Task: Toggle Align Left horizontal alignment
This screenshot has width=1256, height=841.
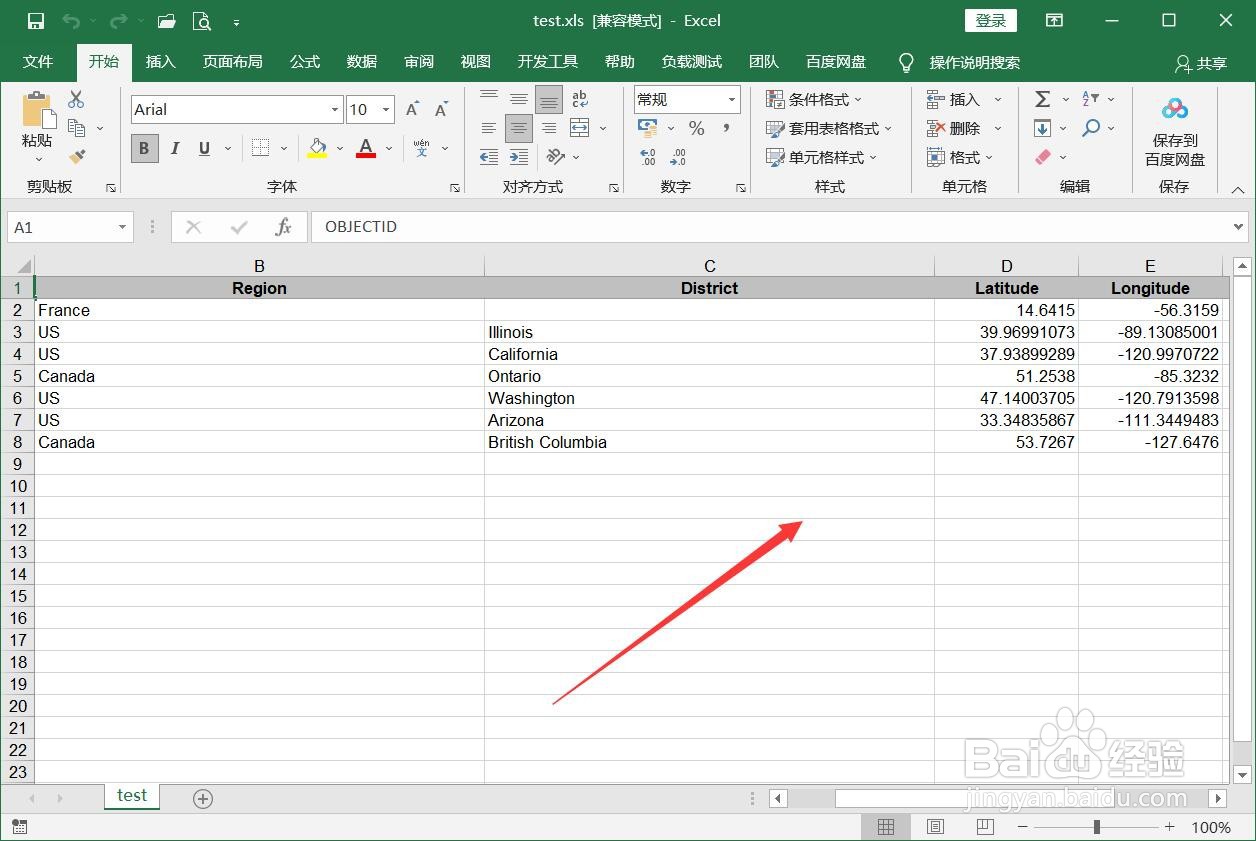Action: pyautogui.click(x=489, y=128)
